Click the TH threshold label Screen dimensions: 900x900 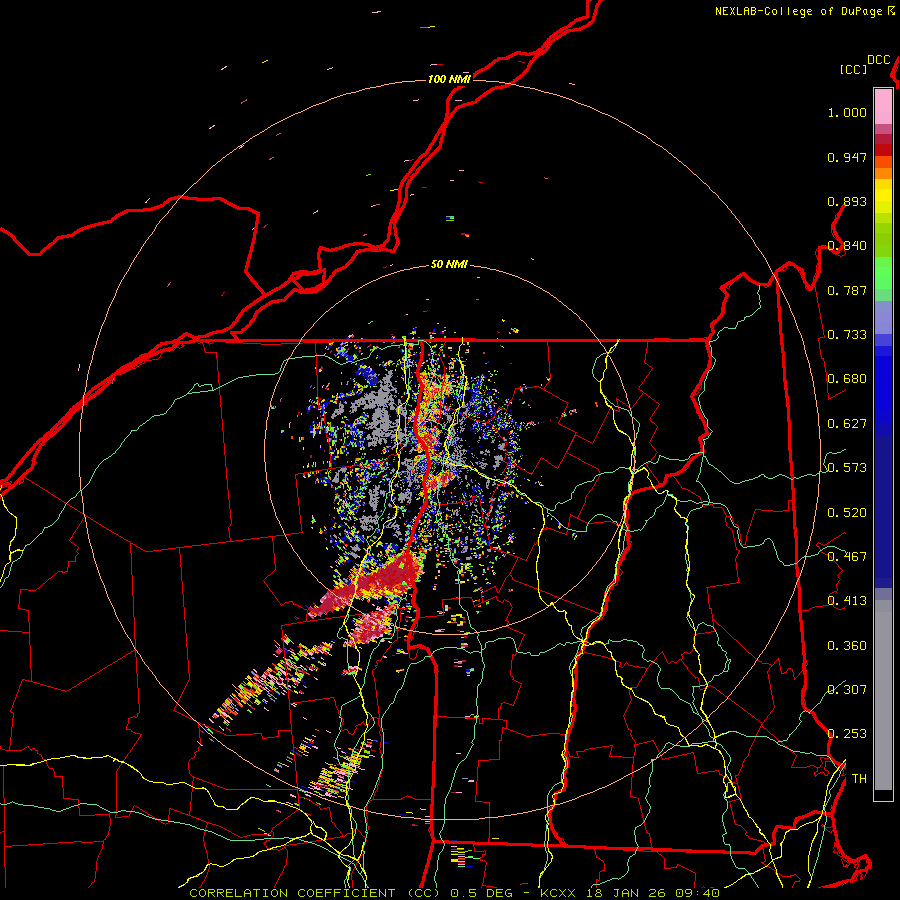tap(859, 779)
